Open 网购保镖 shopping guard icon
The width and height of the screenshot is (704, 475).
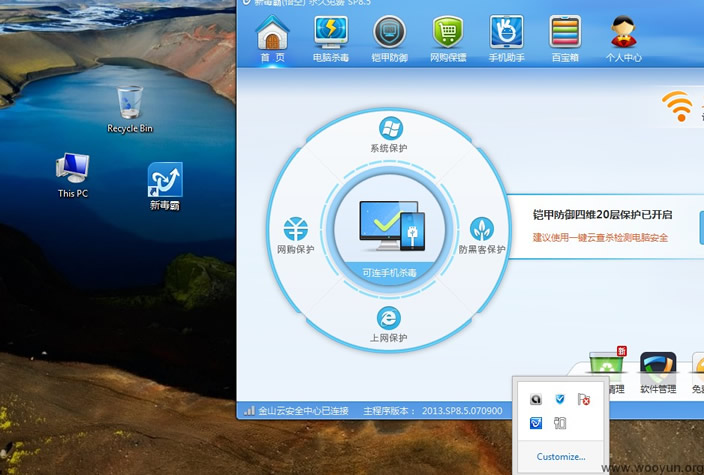point(448,38)
